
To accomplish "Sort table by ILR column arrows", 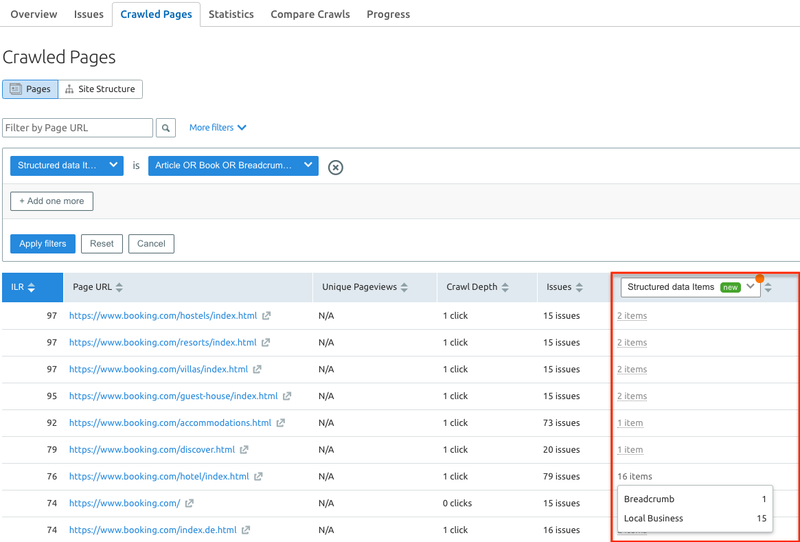I will (32, 287).
